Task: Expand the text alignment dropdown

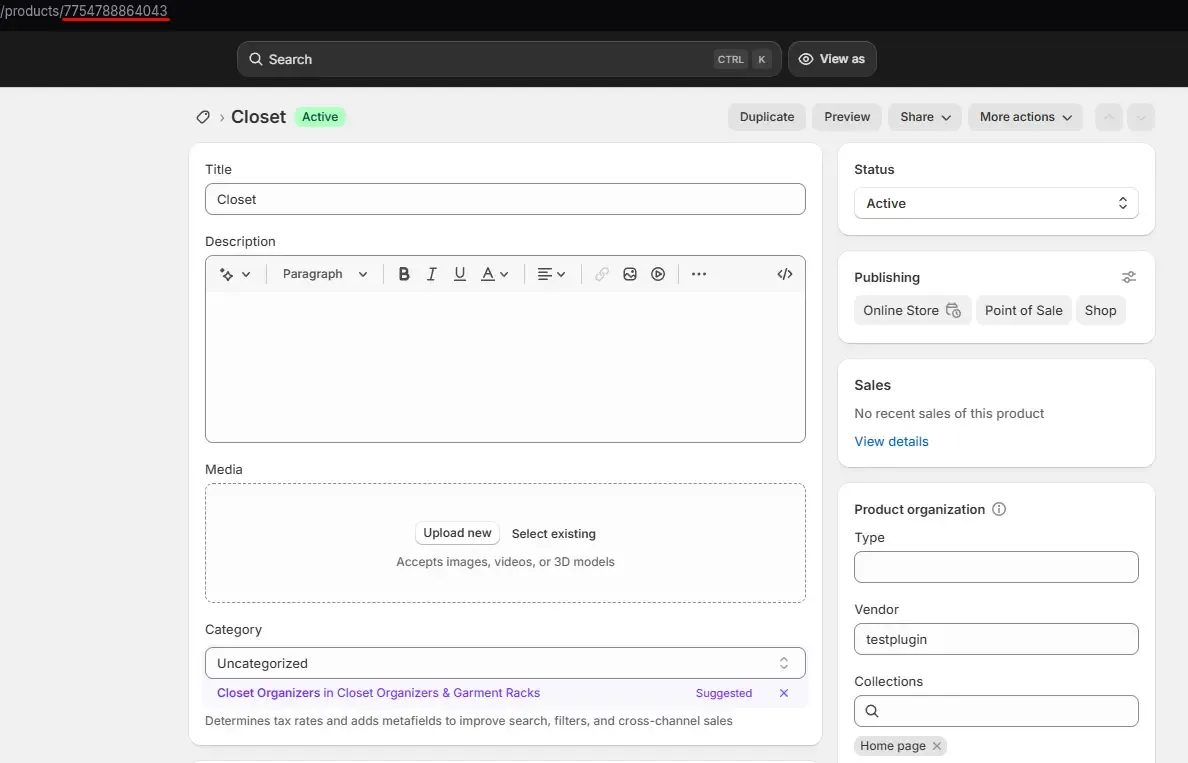Action: tap(551, 273)
